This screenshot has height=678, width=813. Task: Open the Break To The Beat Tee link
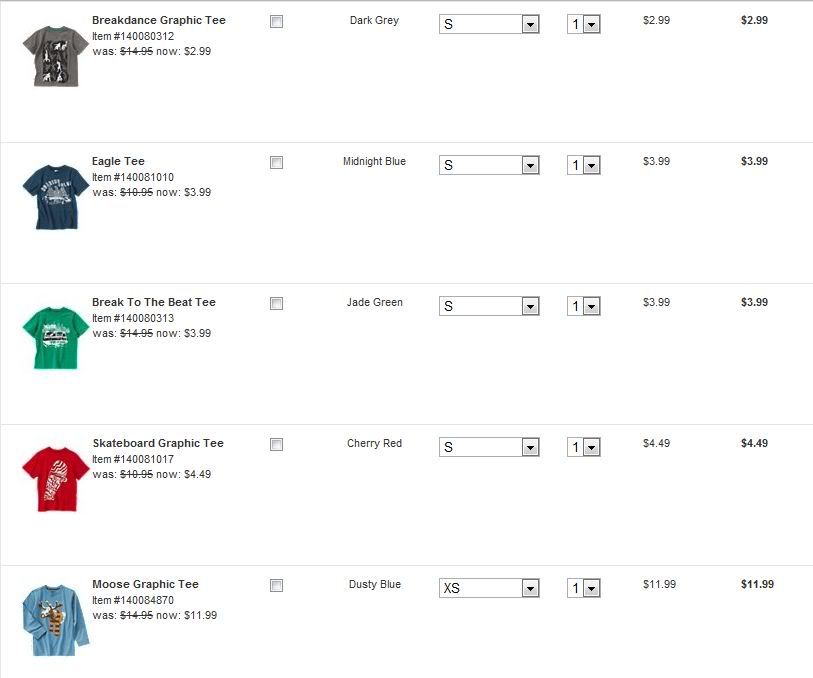click(153, 302)
